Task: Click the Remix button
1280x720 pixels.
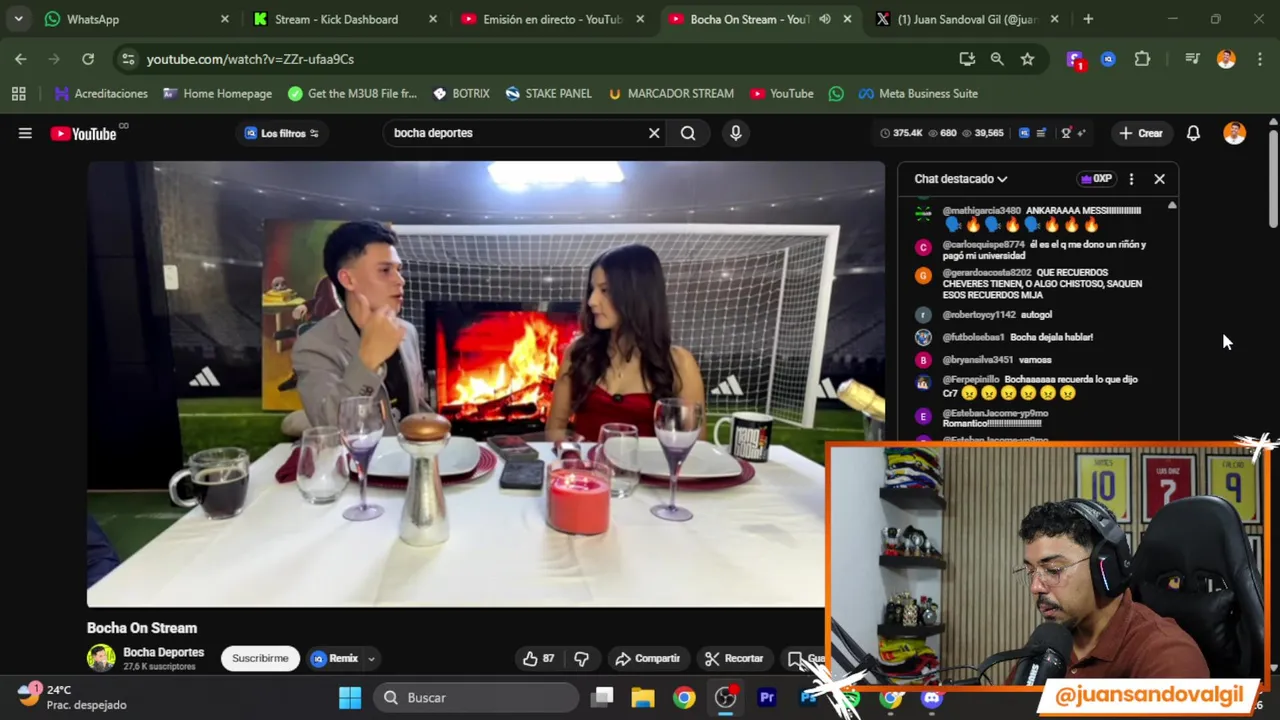Action: coord(334,658)
